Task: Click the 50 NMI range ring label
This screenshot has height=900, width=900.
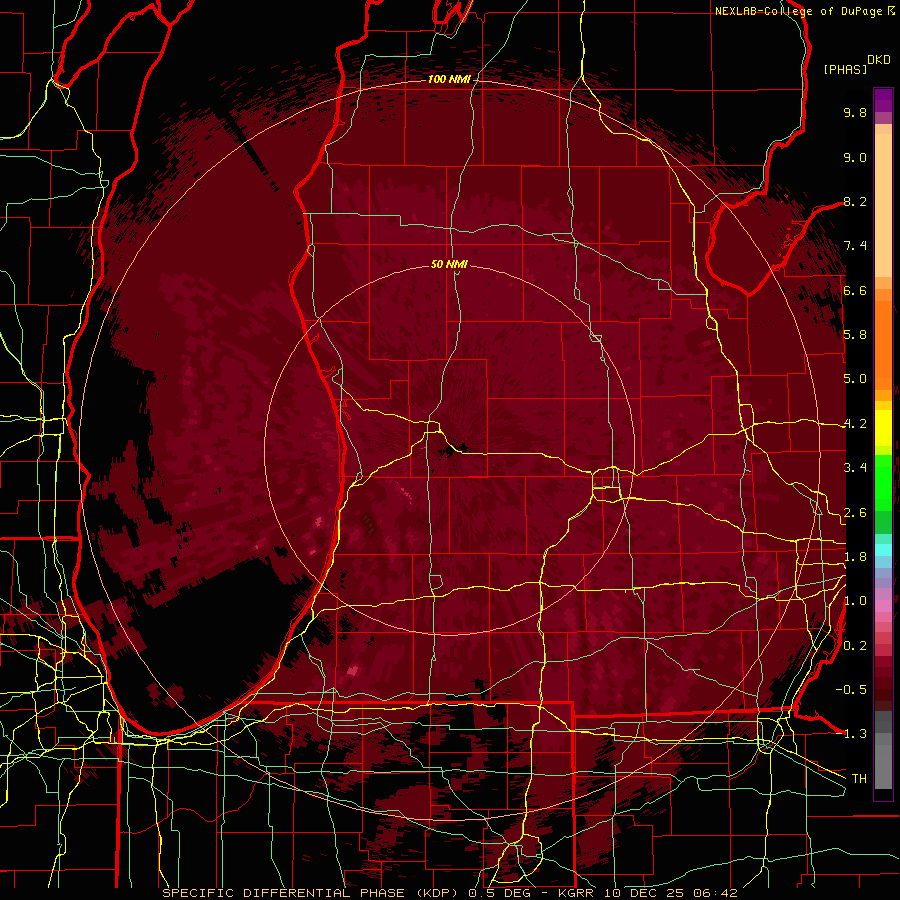Action: [449, 264]
